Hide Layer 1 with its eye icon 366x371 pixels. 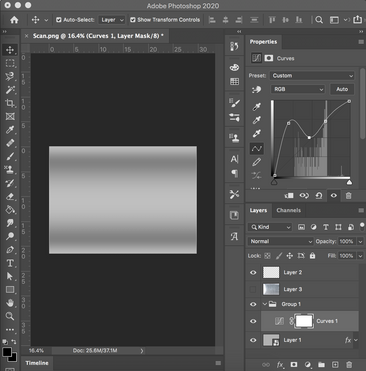pos(253,340)
